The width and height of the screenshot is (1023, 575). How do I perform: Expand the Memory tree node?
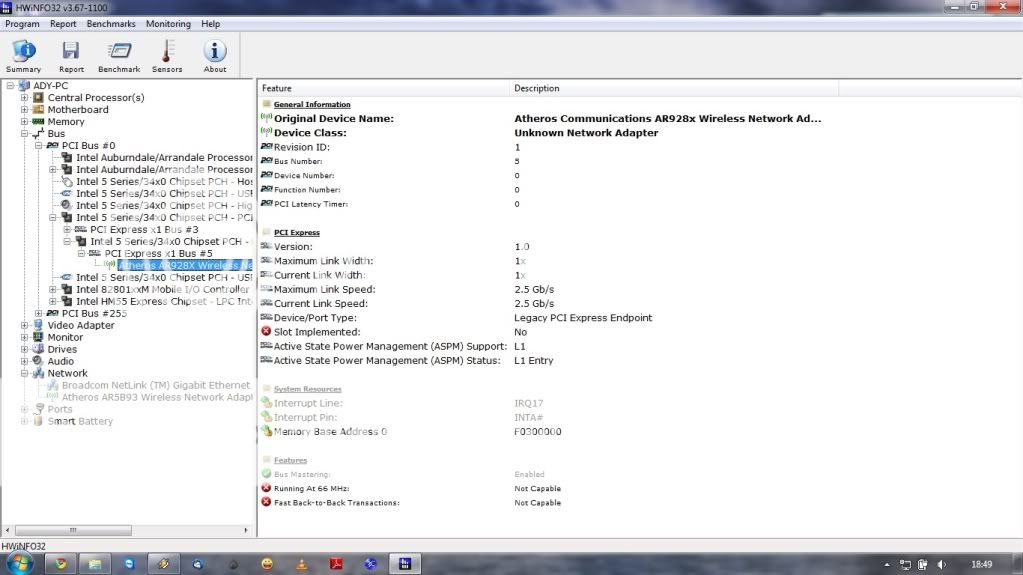[x=24, y=121]
